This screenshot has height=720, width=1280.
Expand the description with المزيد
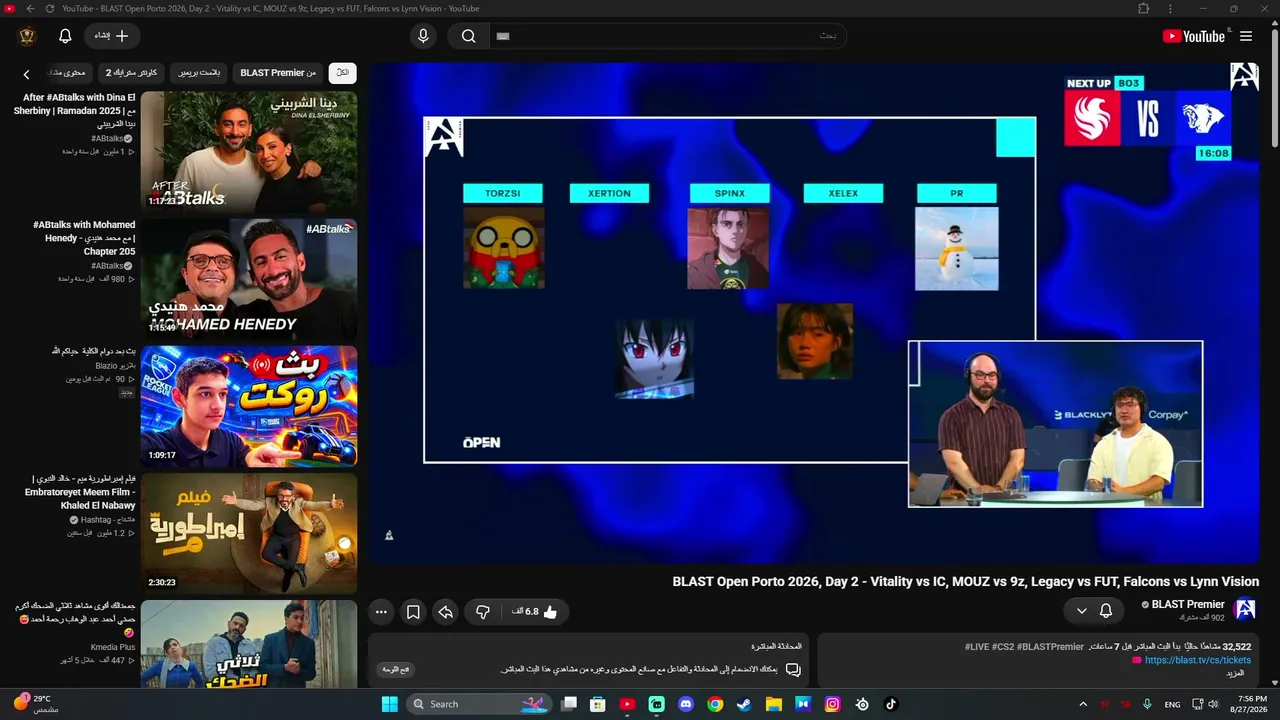tap(1235, 673)
